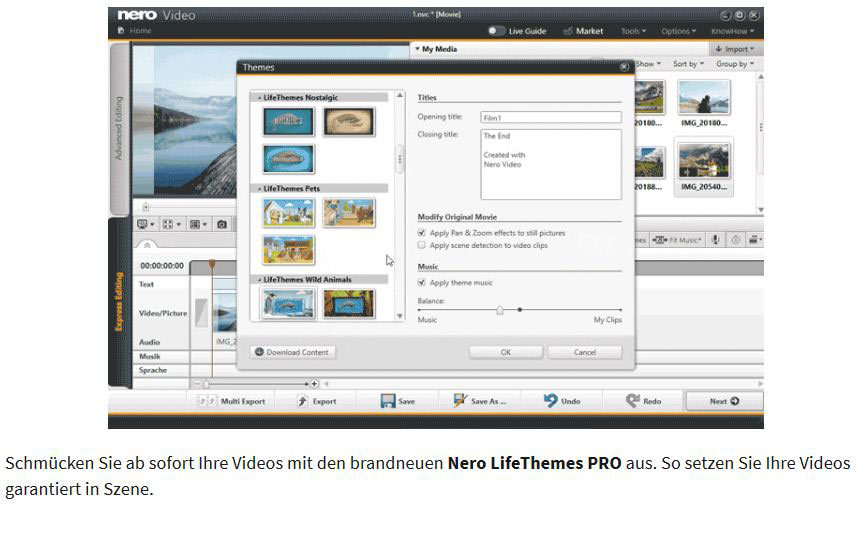Image resolution: width=868 pixels, height=534 pixels.
Task: Switch to the Advanced Editing tab
Action: pyautogui.click(x=119, y=128)
